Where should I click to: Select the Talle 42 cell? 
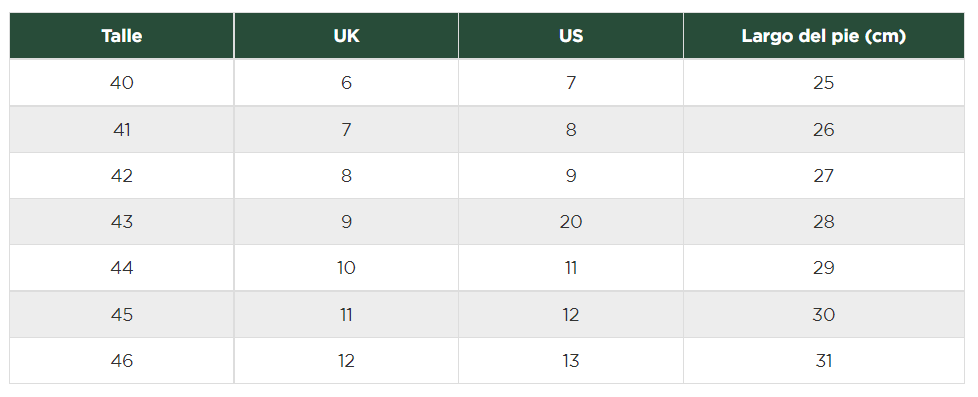122,175
